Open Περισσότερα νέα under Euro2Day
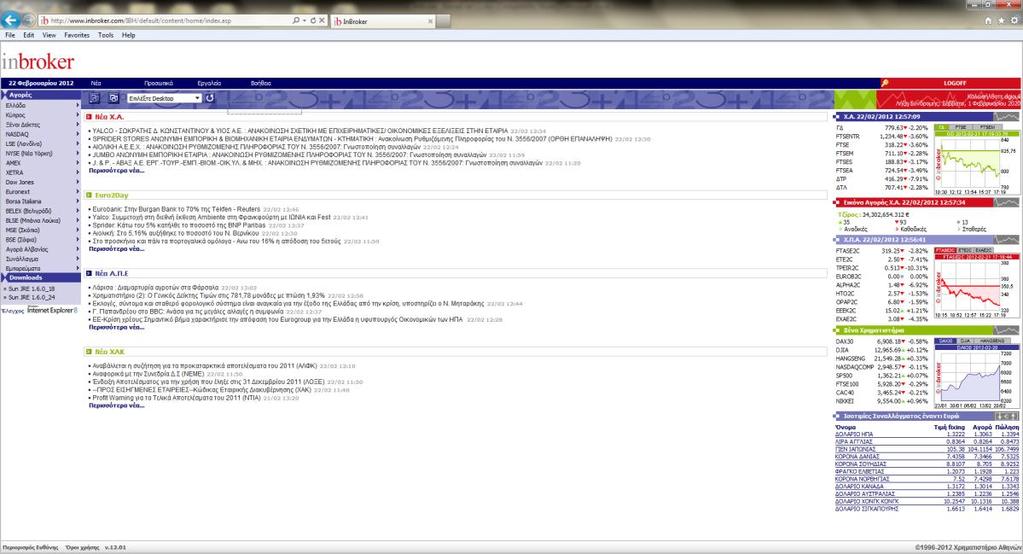 pos(116,249)
